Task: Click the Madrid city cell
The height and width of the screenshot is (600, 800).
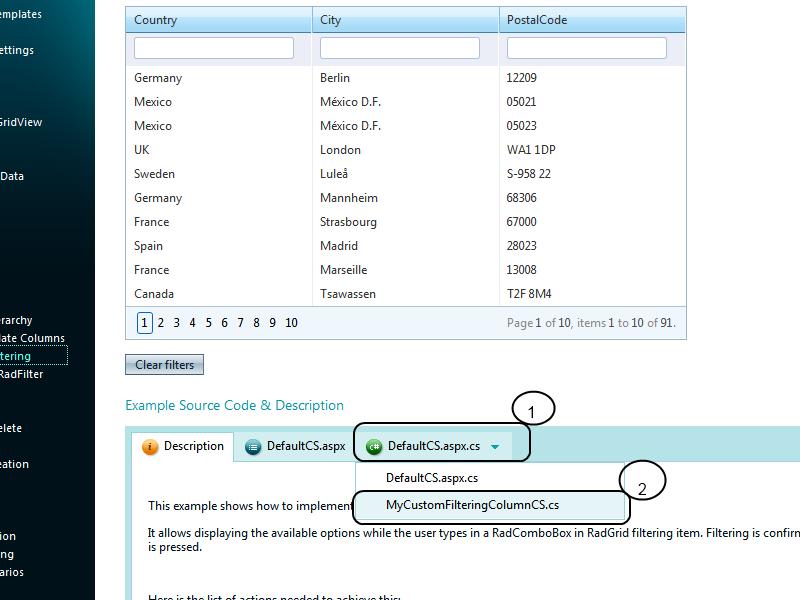Action: coord(339,246)
